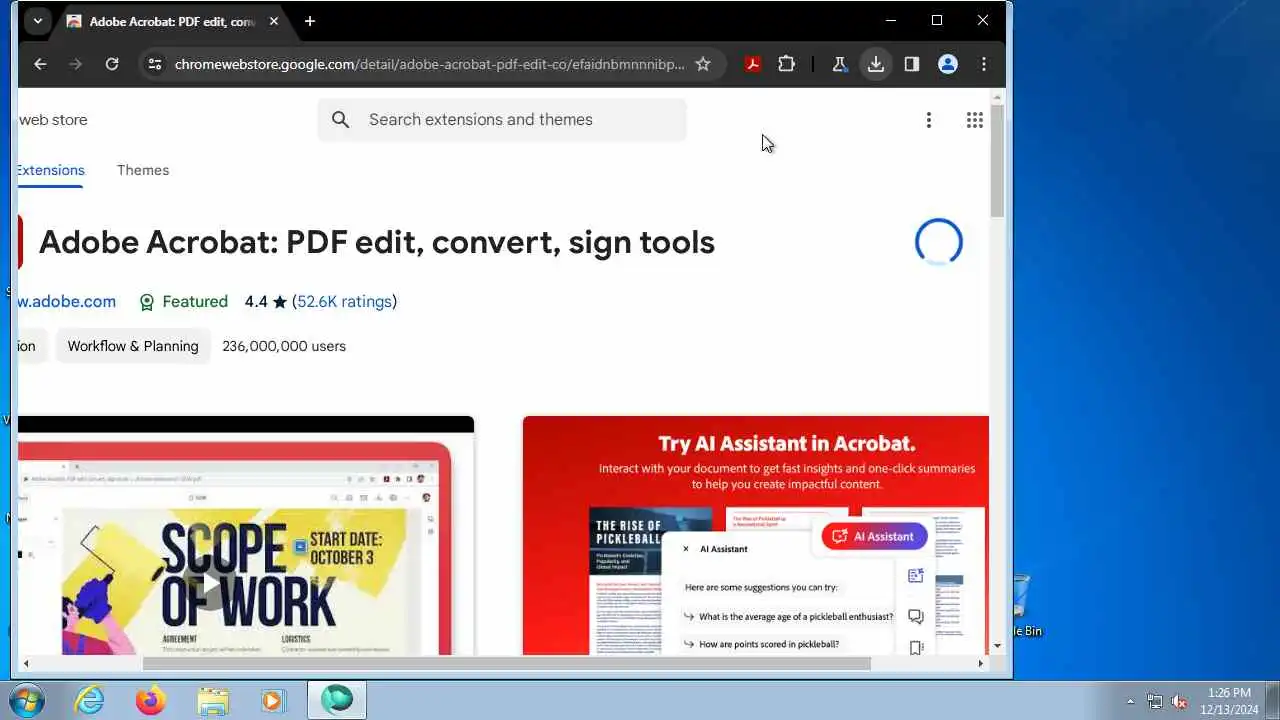Open the Windows Start menu
1280x720 pixels.
coord(27,700)
